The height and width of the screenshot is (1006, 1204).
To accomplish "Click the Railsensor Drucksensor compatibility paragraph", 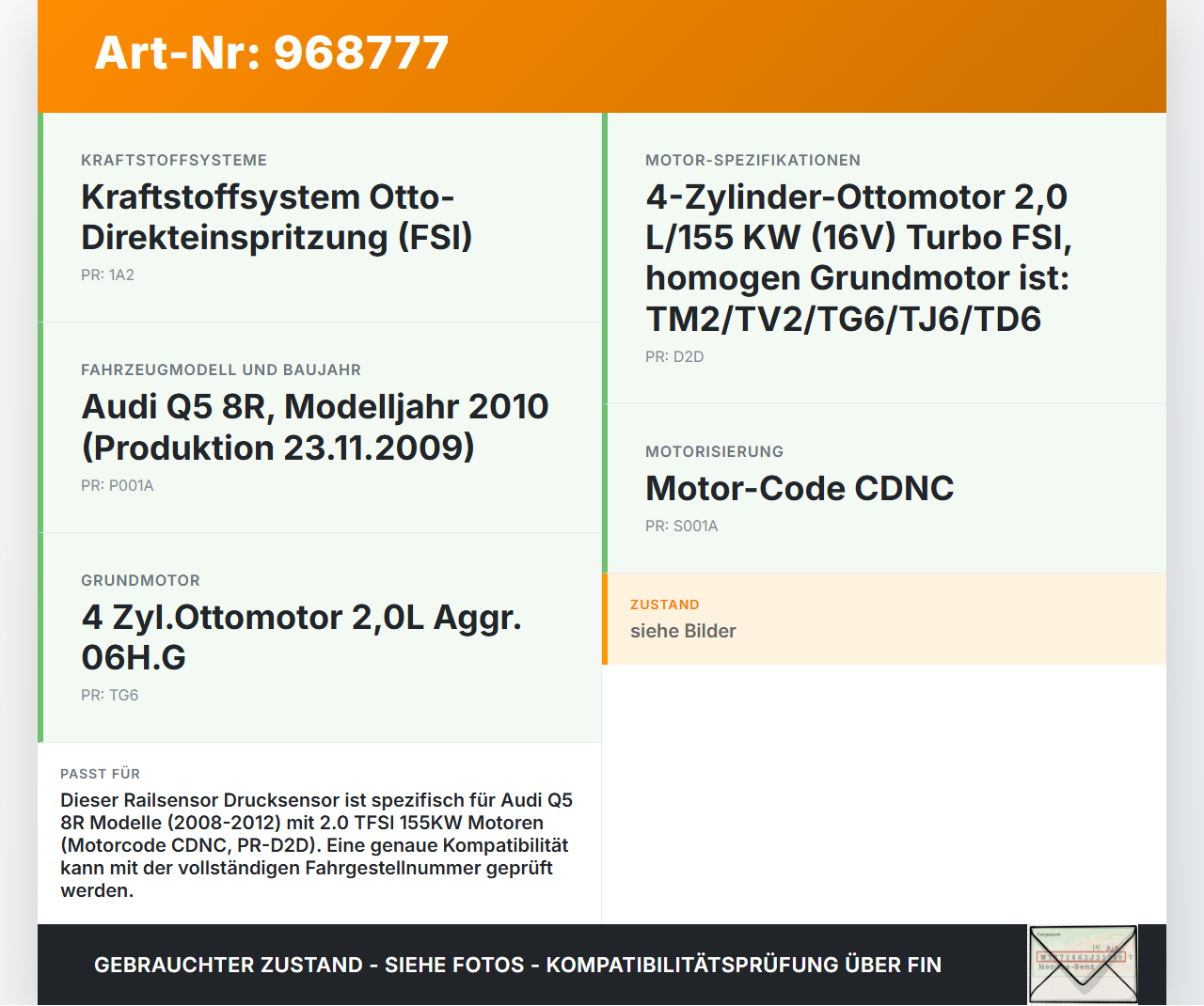I will click(317, 845).
